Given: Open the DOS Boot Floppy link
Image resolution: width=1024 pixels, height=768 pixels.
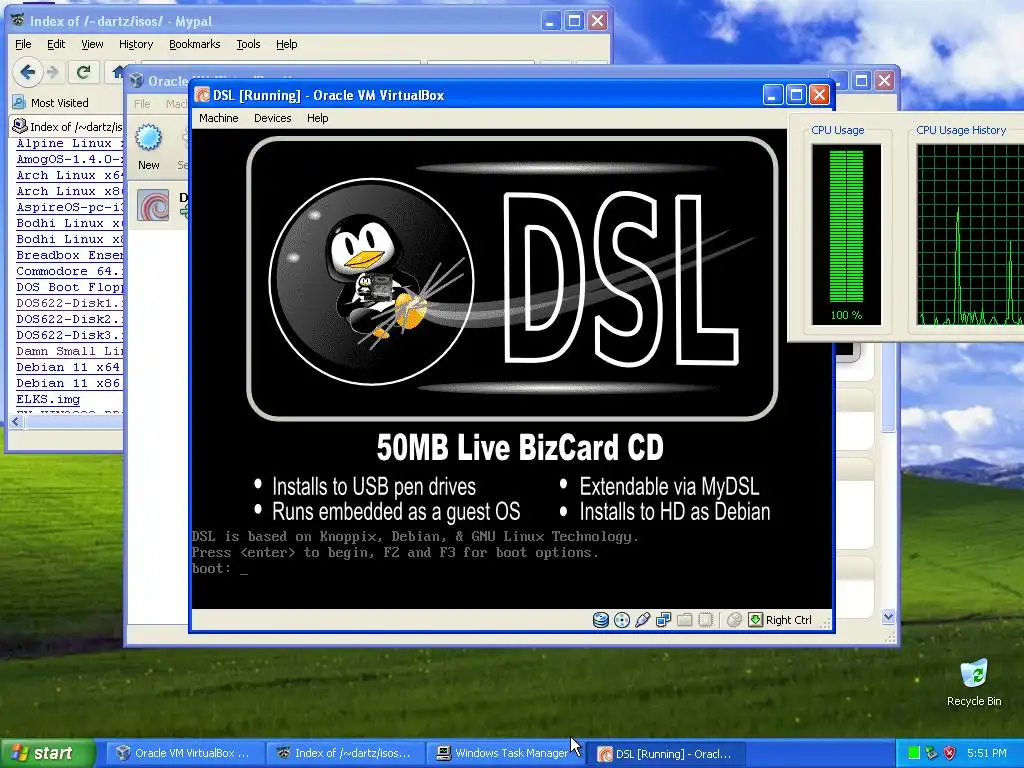Looking at the screenshot, I should click(x=69, y=287).
